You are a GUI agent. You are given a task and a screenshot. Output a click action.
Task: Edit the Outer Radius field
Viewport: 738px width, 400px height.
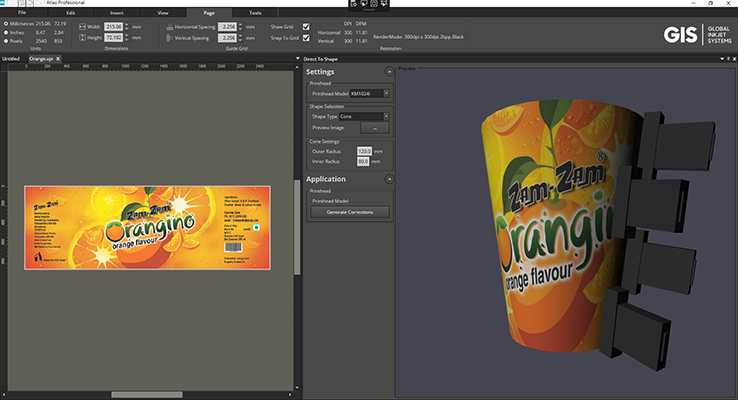364,151
